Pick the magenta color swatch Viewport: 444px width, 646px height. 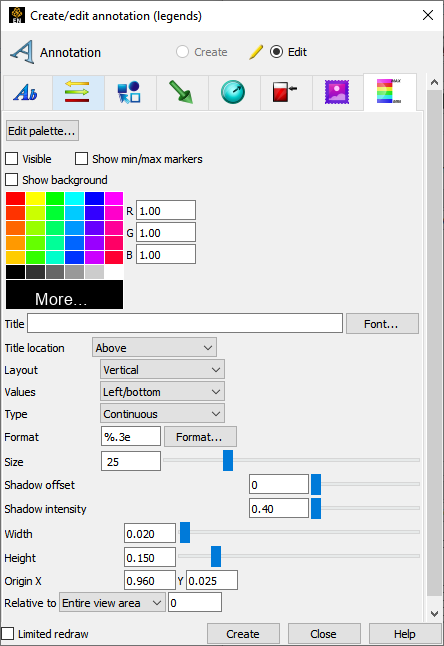[114, 199]
